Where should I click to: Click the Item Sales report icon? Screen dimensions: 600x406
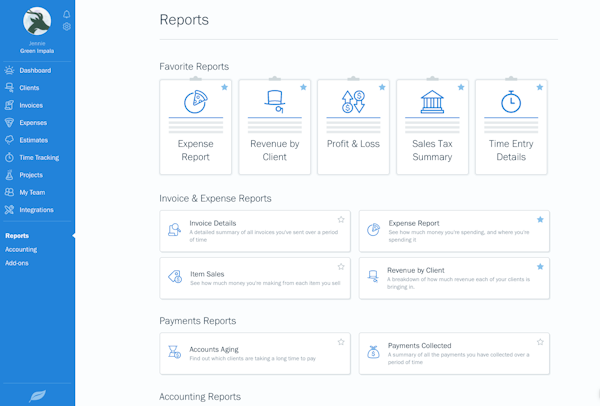tap(175, 277)
